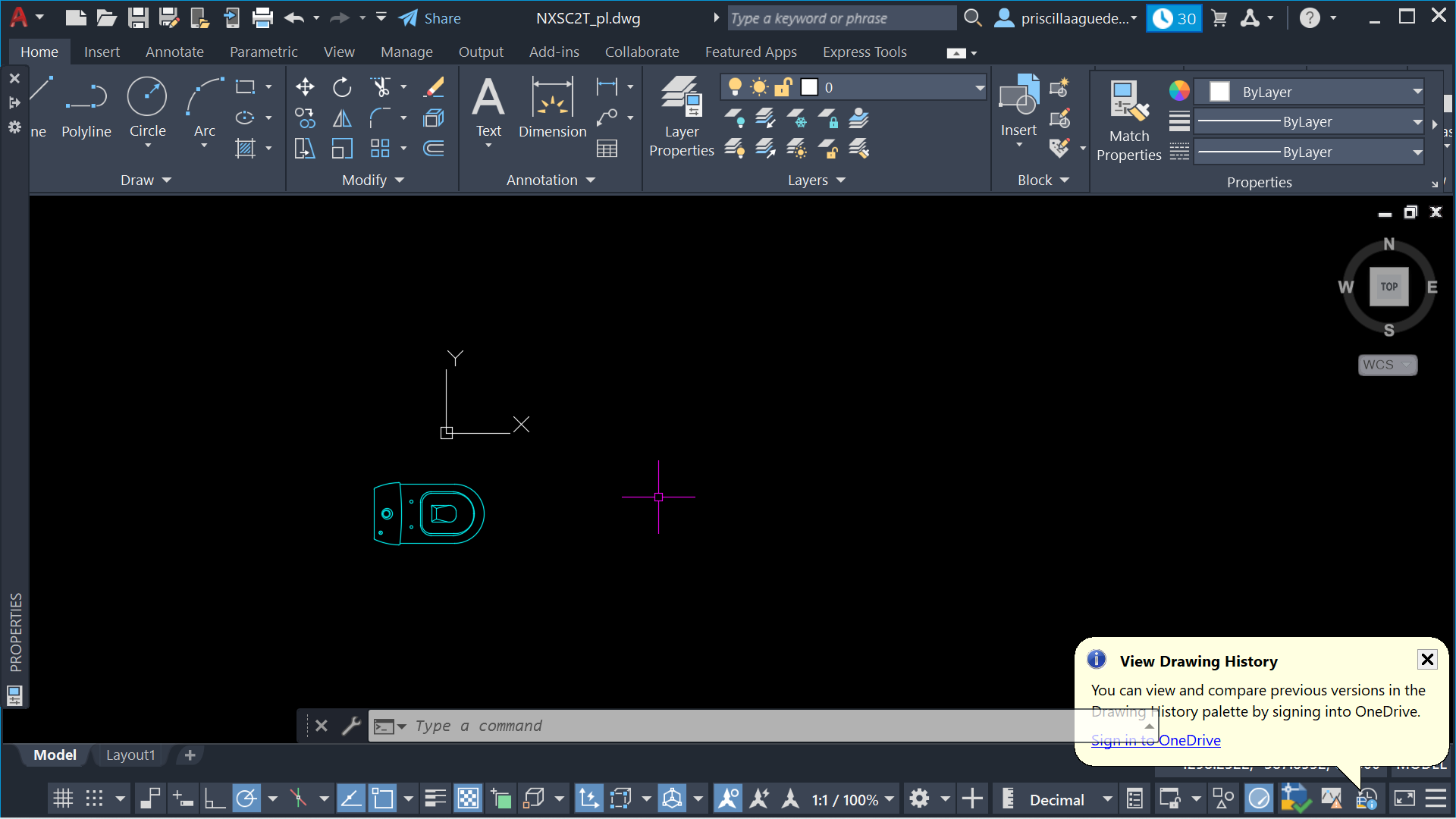
Task: Open the Annotate ribbon tab
Action: click(x=174, y=52)
